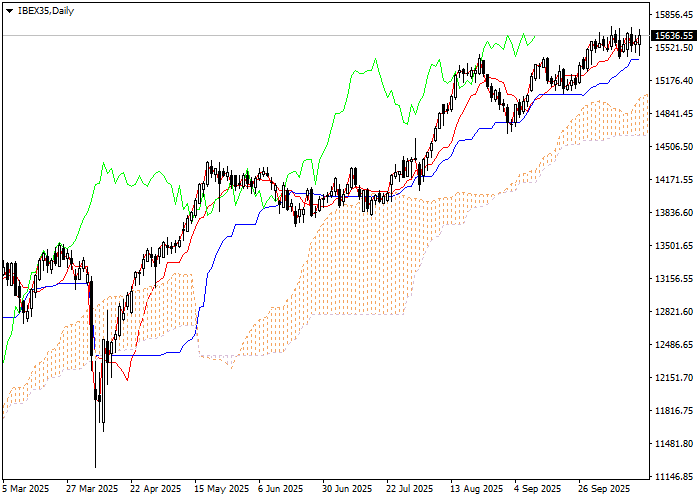Click the 14506.30 price axis value
The image size is (700, 500).
pyautogui.click(x=672, y=147)
